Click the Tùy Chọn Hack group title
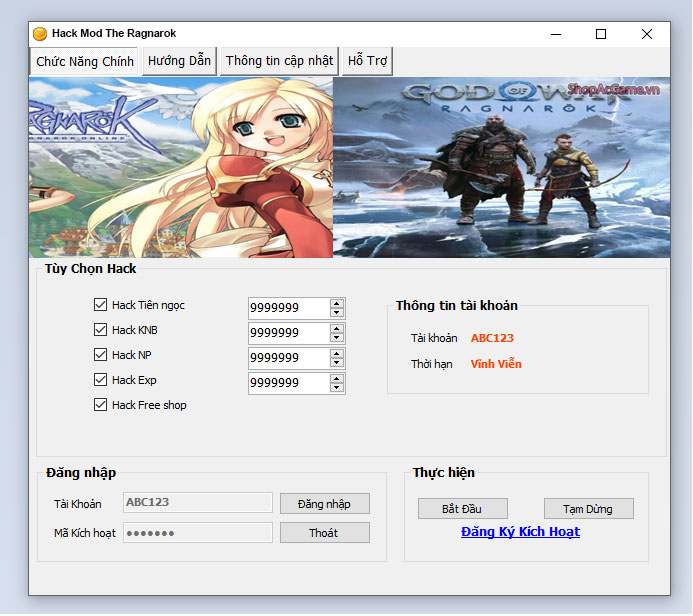Image resolution: width=693 pixels, height=616 pixels. (x=91, y=269)
